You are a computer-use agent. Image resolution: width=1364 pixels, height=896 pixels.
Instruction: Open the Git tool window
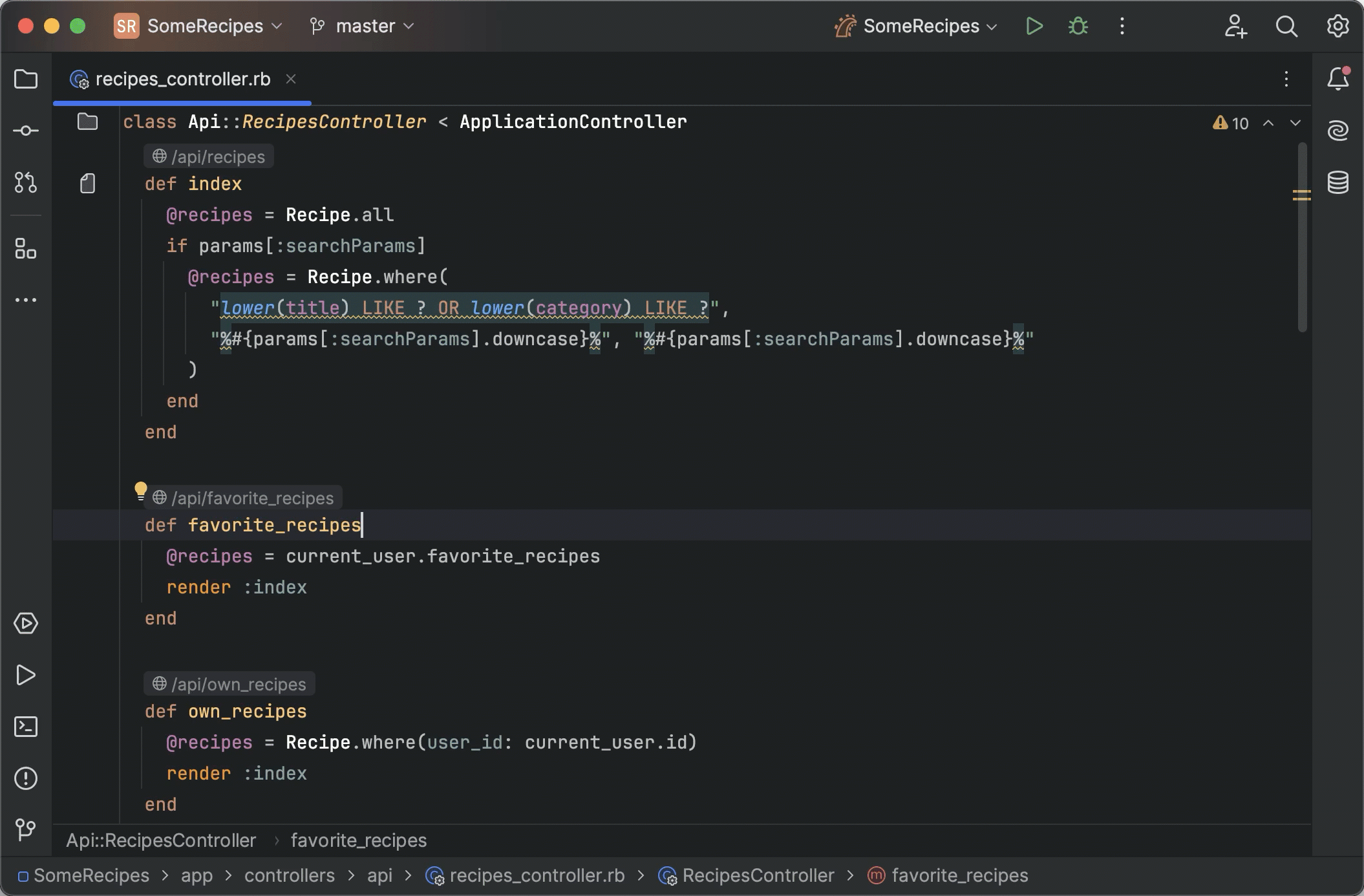pos(26,829)
